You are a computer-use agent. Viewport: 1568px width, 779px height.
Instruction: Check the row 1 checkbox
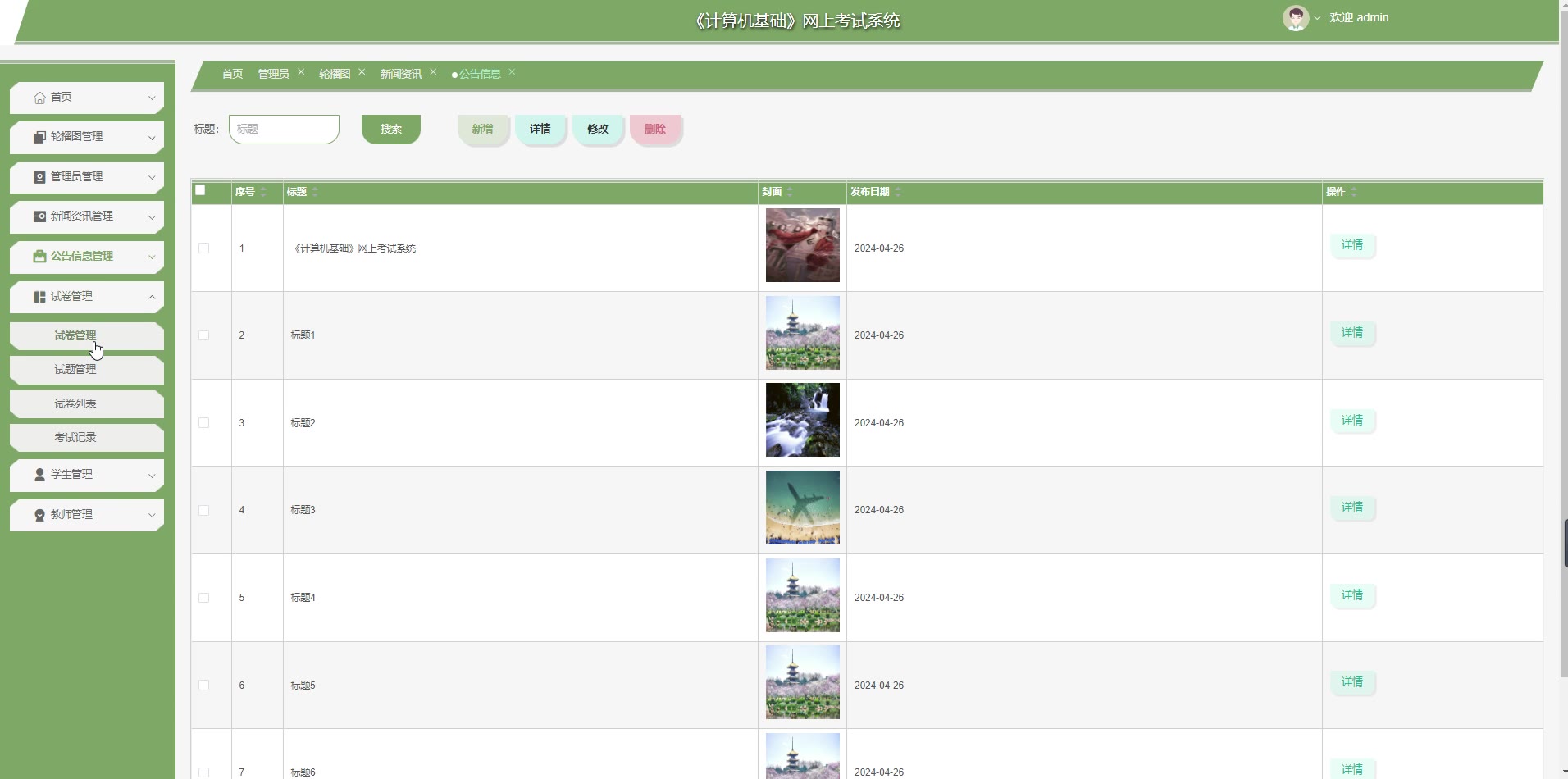coord(203,248)
